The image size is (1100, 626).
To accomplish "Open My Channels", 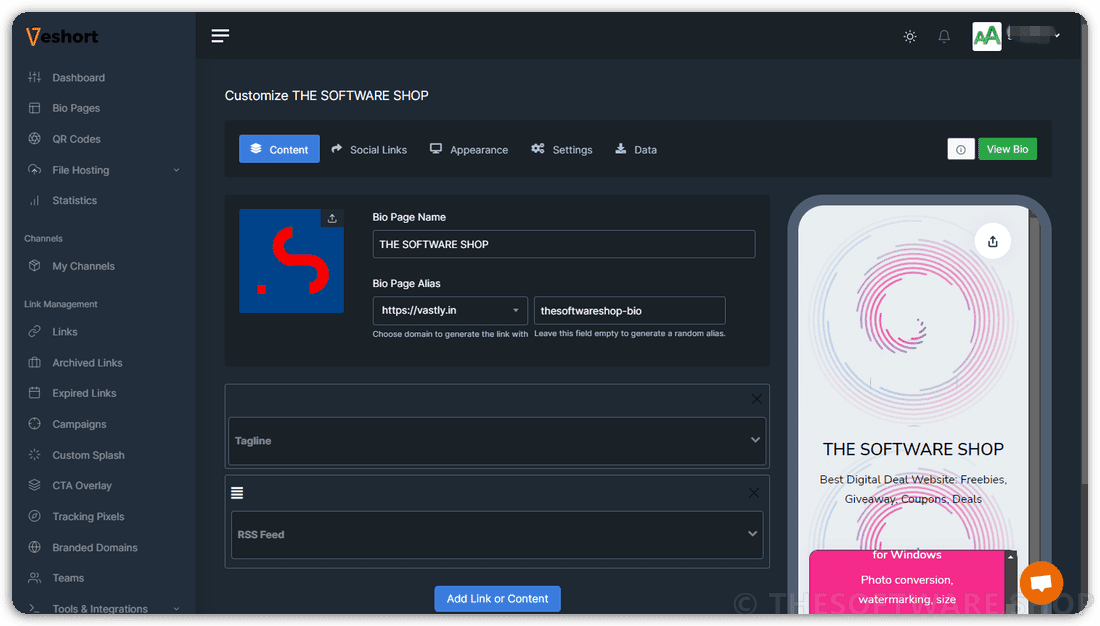I will (x=83, y=266).
